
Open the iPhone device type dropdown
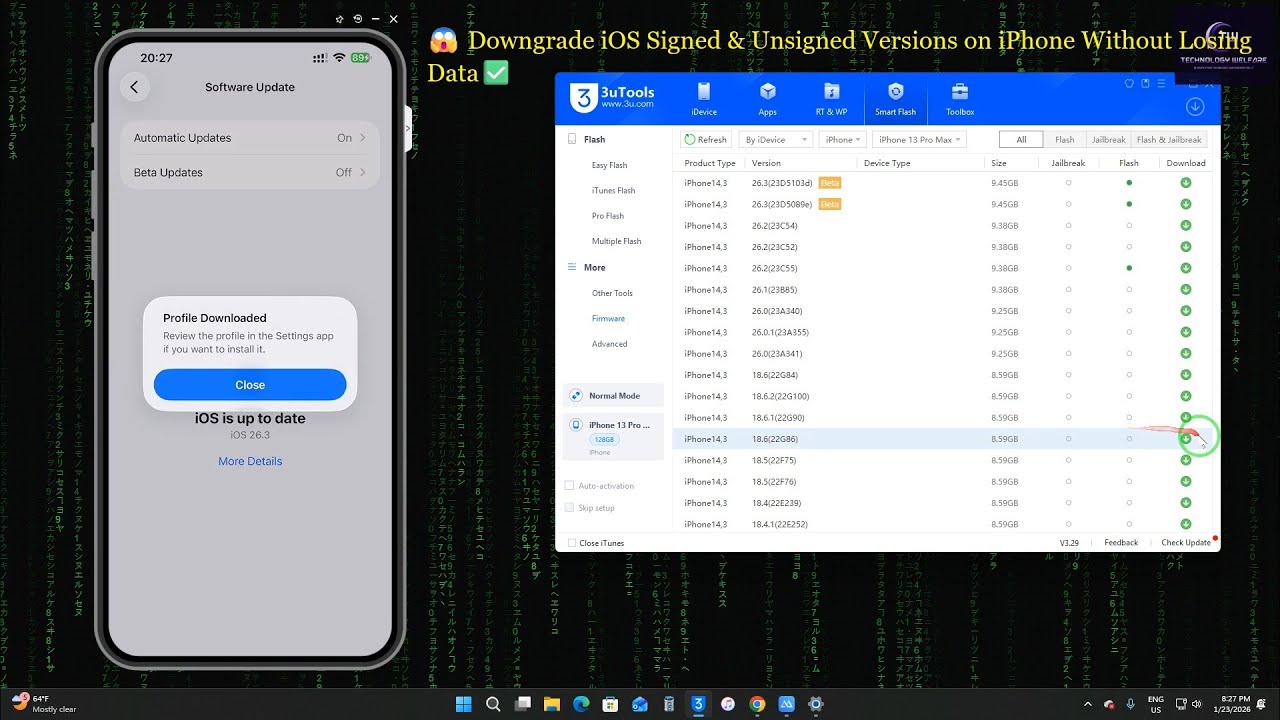[842, 140]
